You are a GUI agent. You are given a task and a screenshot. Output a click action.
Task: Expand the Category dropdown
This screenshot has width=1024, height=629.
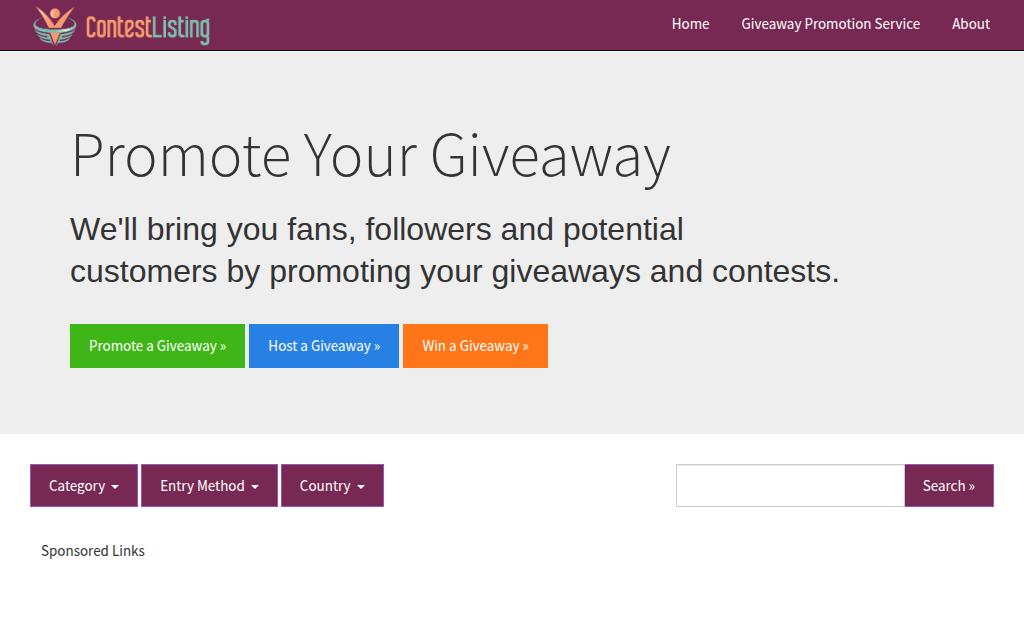(84, 486)
